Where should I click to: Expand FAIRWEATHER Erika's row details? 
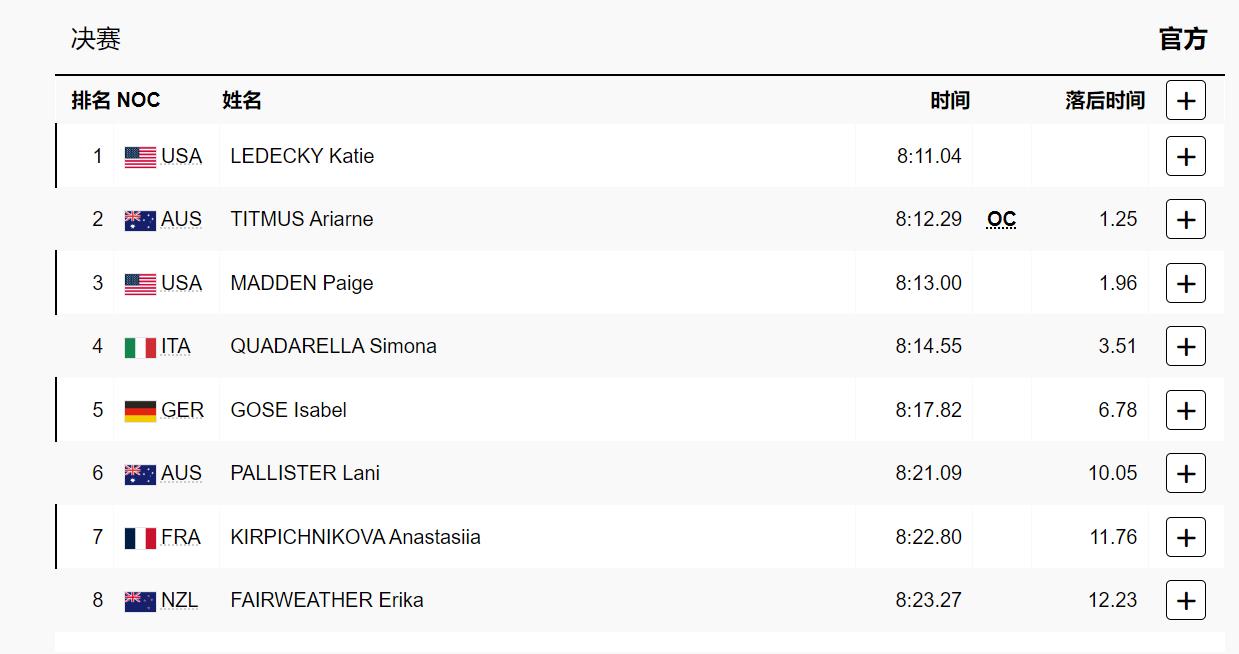pyautogui.click(x=1185, y=600)
